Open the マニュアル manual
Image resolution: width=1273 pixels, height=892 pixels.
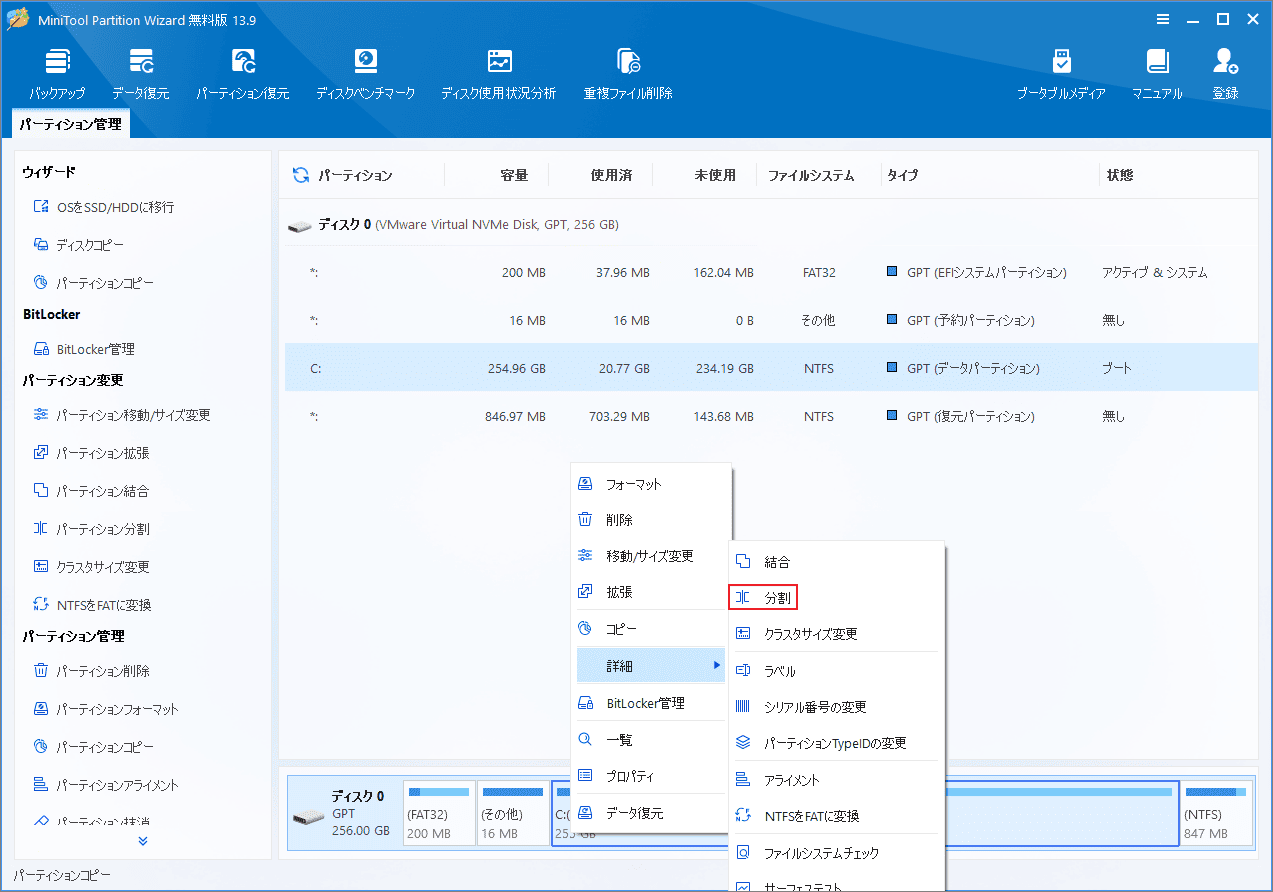point(1157,74)
